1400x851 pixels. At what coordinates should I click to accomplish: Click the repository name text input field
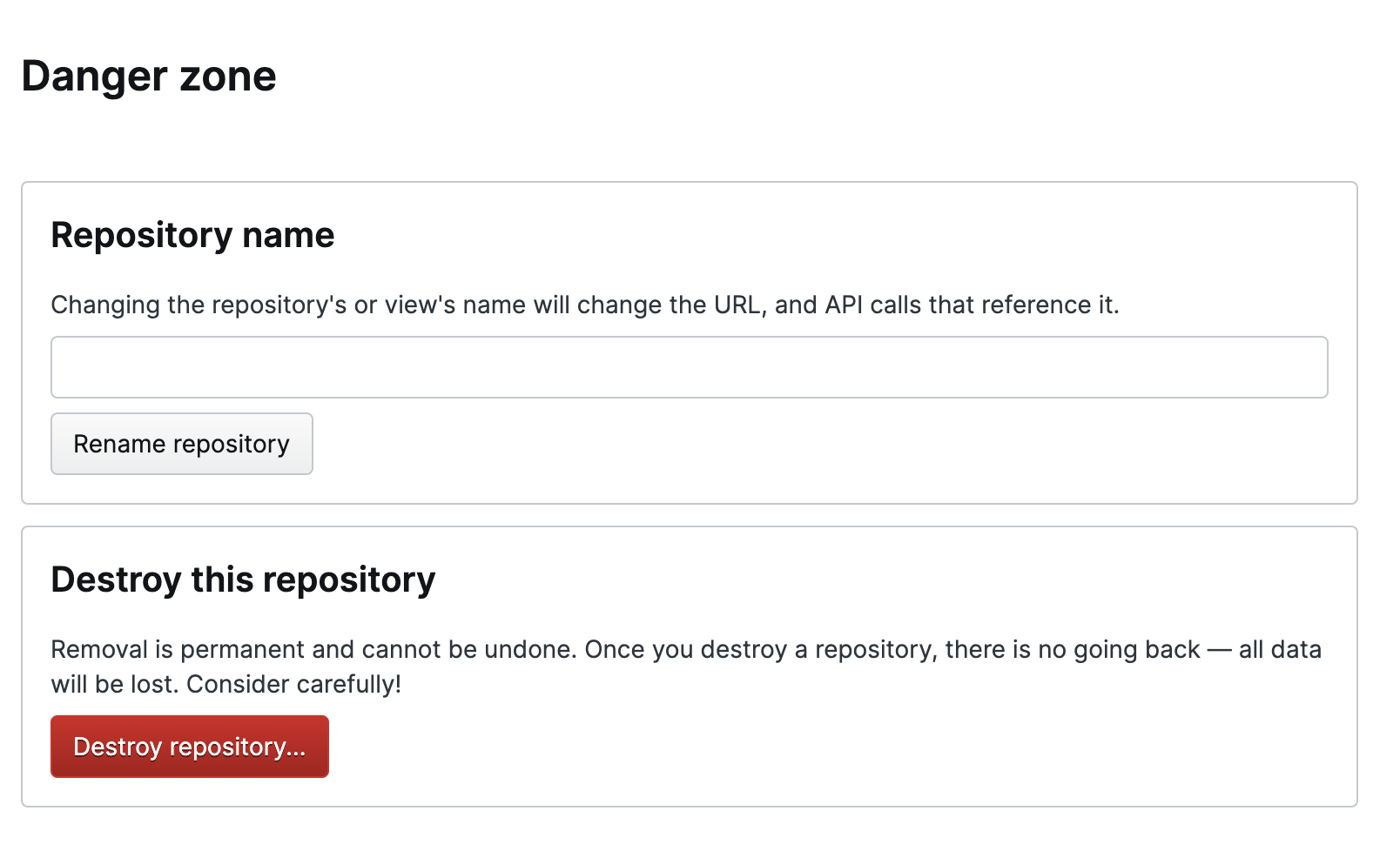[689, 367]
